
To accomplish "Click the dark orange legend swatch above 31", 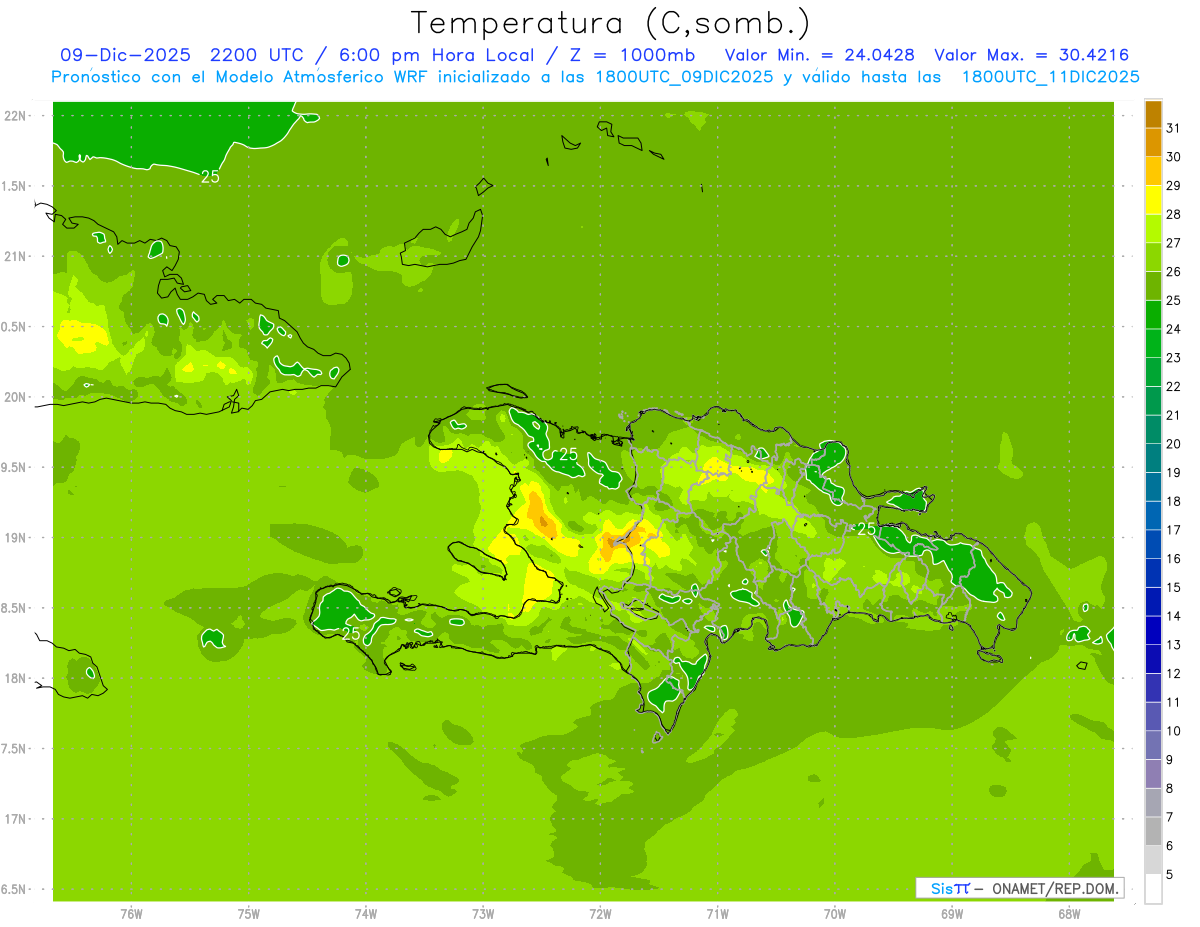I will click(1153, 114).
